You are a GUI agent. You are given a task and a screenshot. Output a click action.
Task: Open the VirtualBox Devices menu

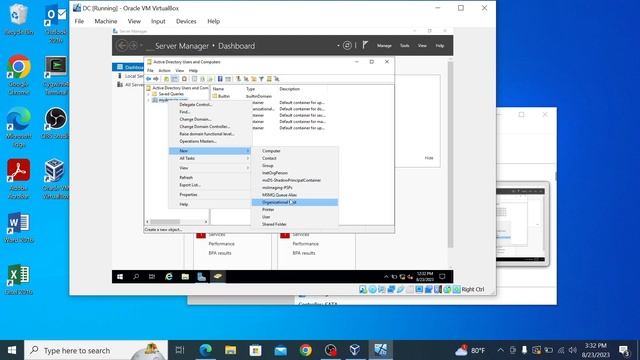186,21
